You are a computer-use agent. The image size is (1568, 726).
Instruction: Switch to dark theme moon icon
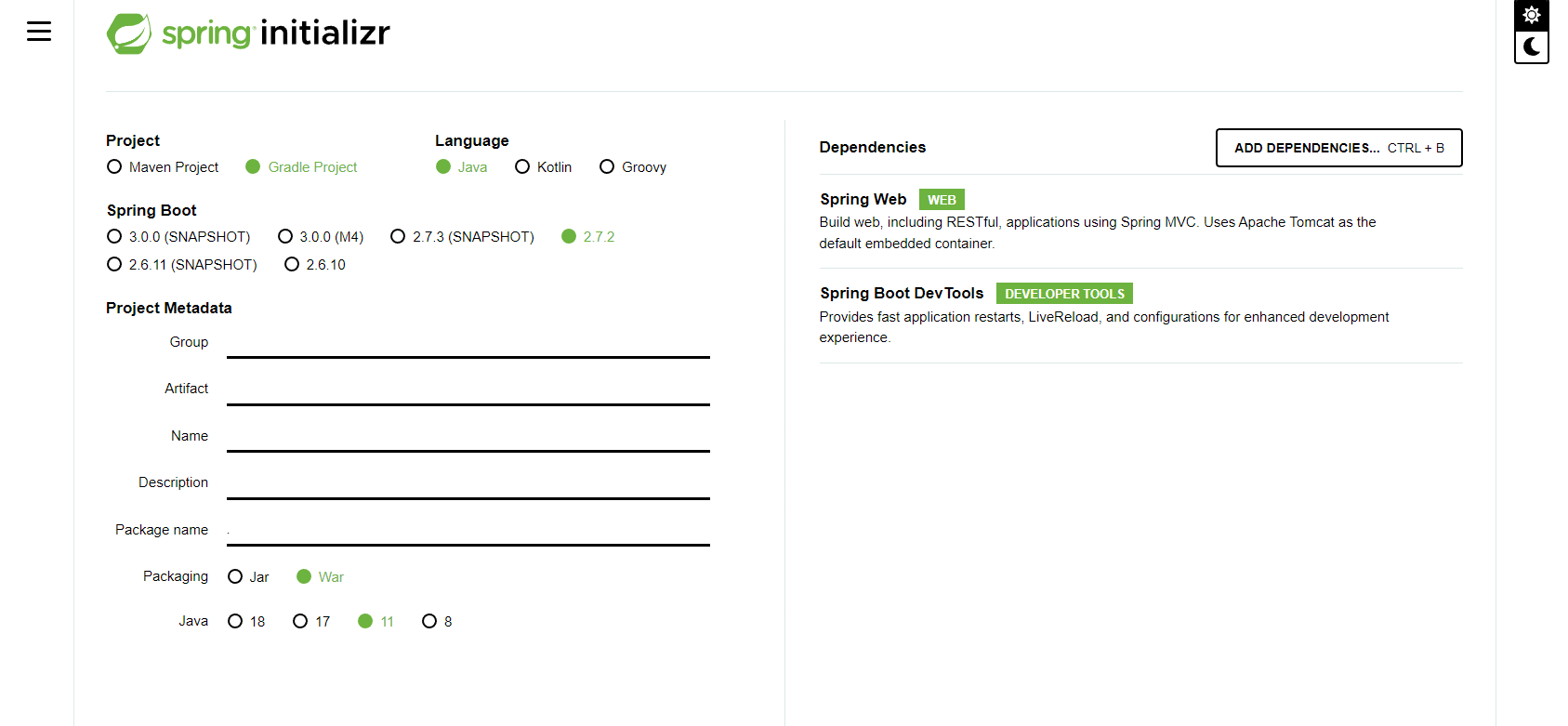point(1532,46)
